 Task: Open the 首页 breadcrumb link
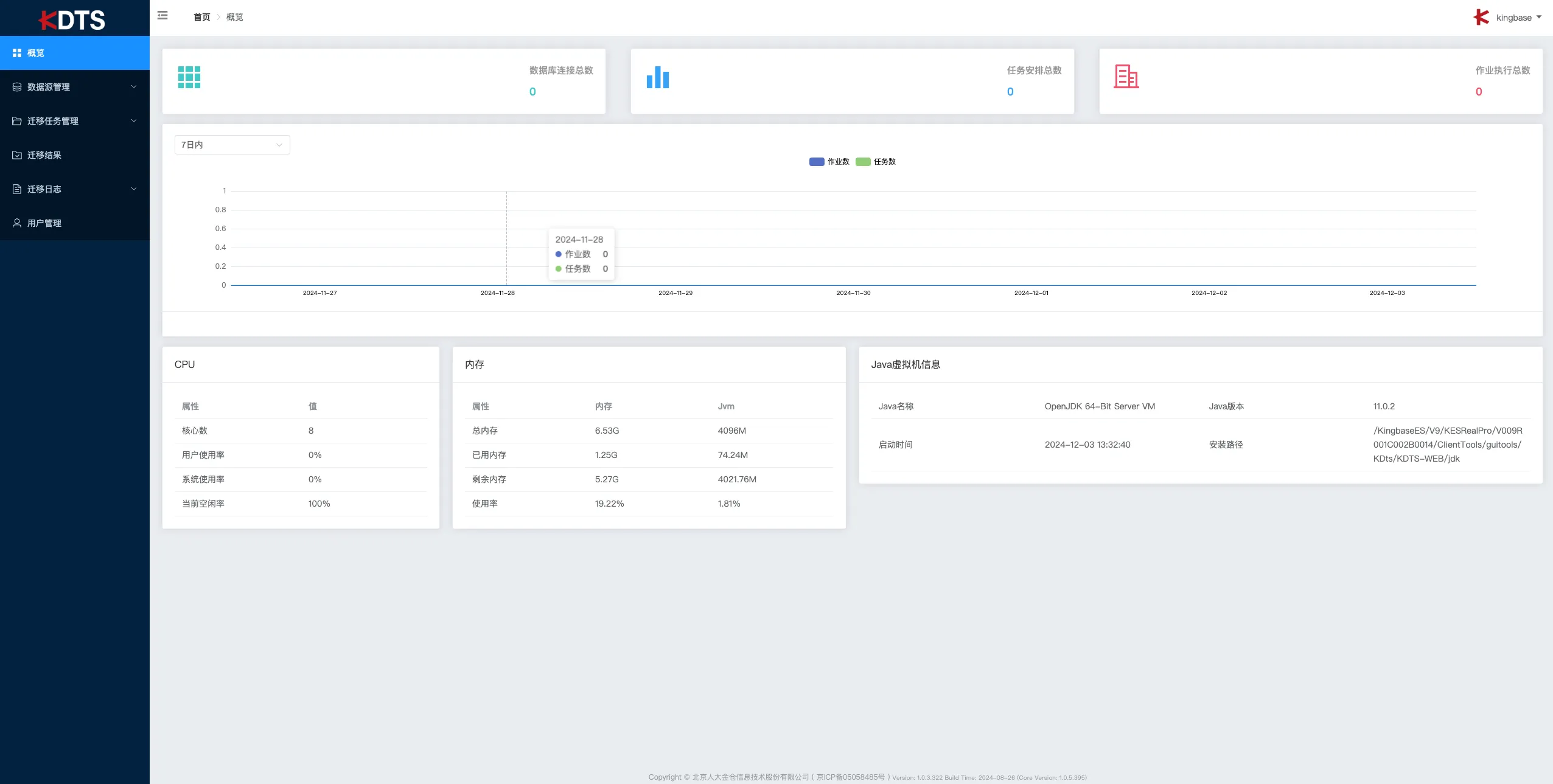tap(201, 16)
